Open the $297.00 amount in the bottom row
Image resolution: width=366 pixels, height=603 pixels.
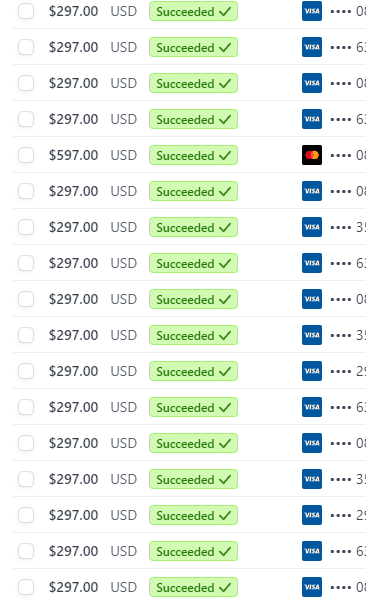73,587
